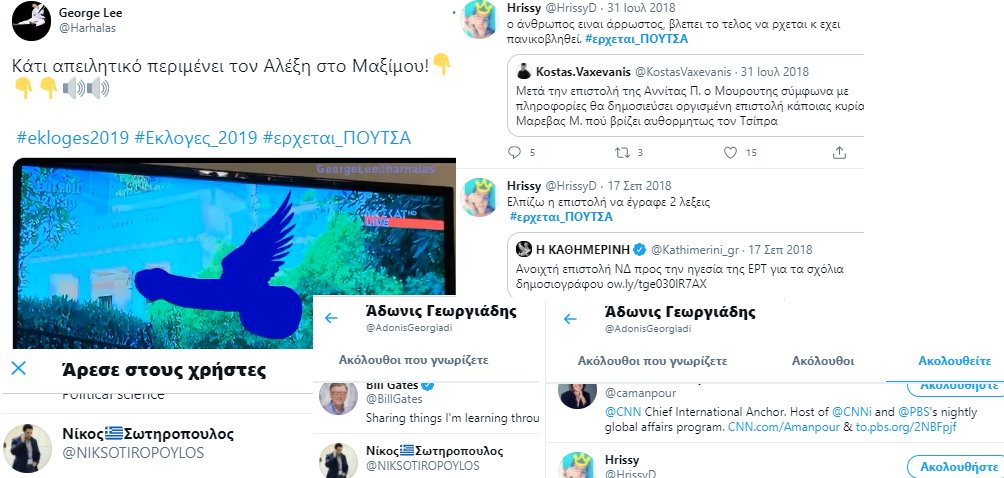Open the share icon under Hrissy's tweet
Viewport: 1004px width, 478px height.
pos(839,152)
